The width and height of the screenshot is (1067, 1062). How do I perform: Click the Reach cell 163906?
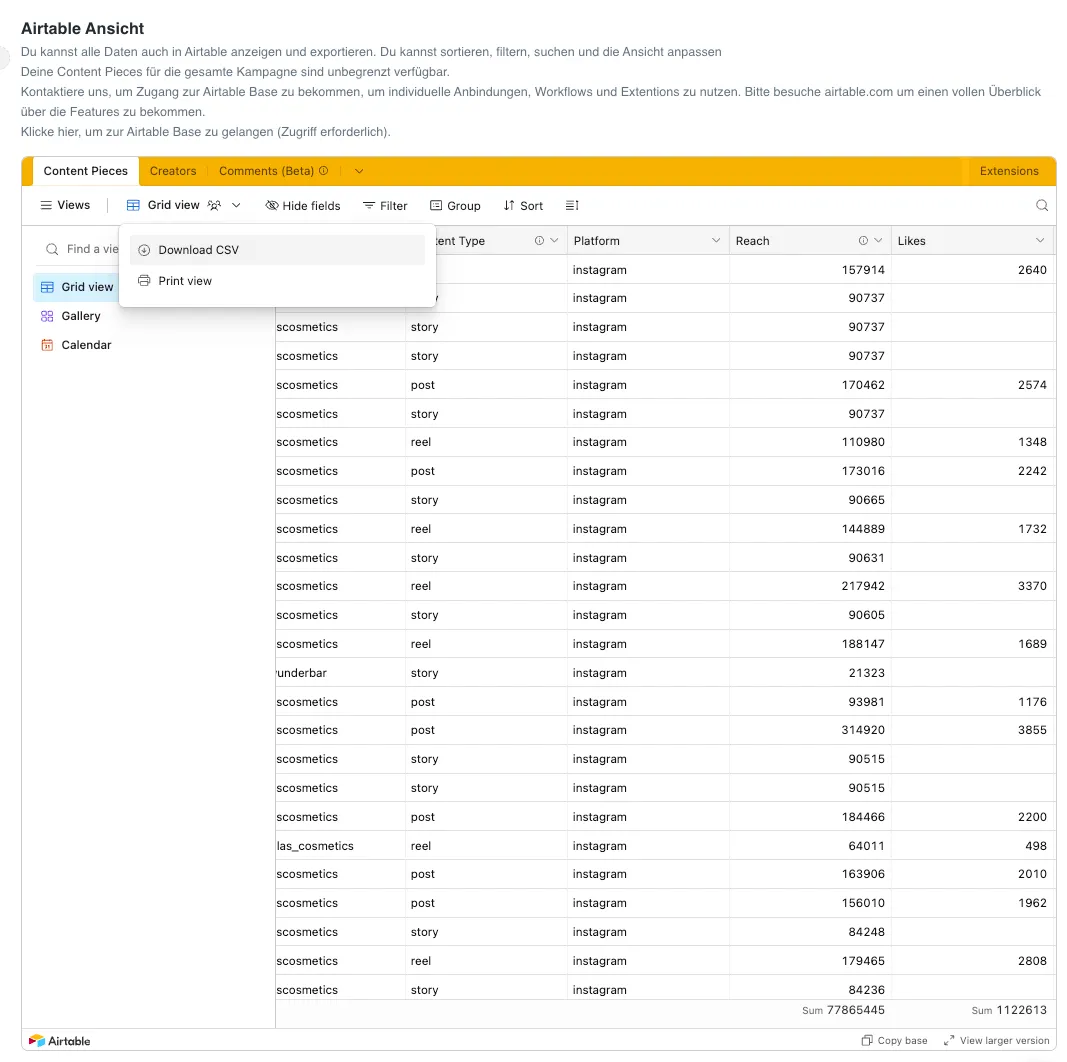pos(810,874)
